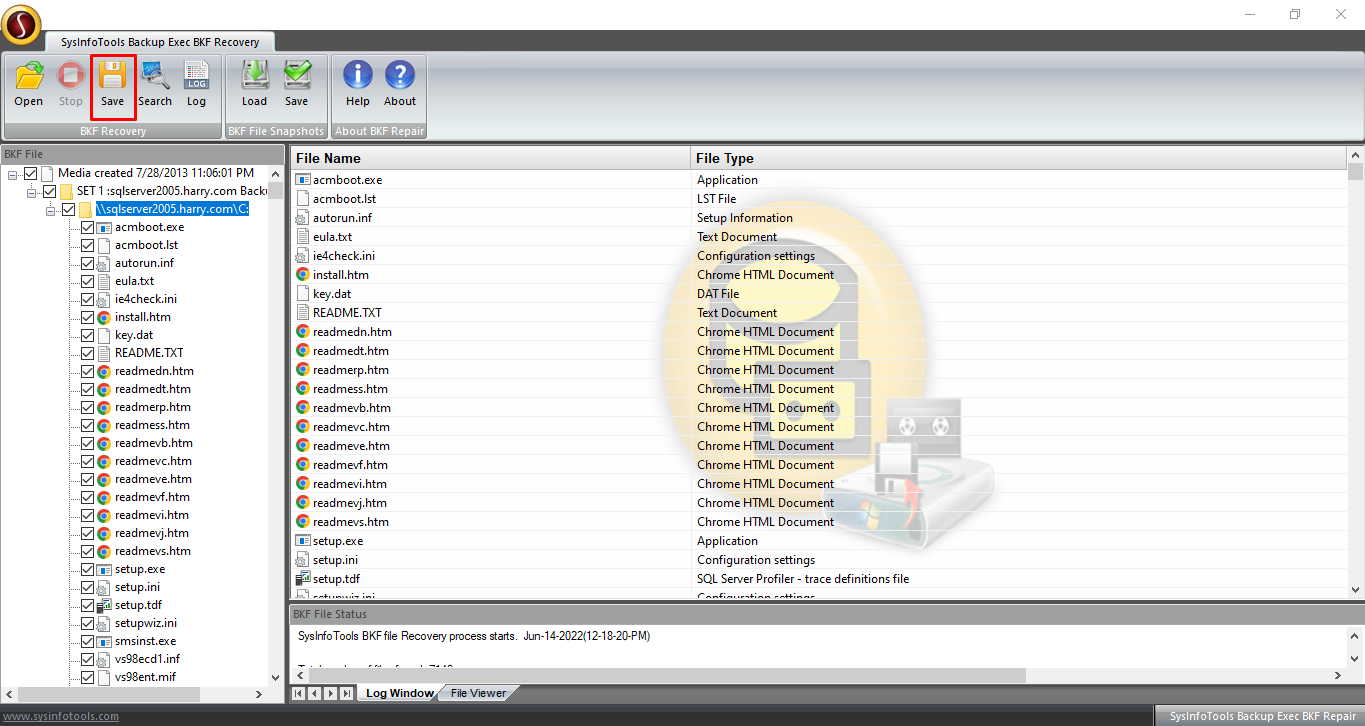Switch to the File Viewer tab

click(478, 693)
